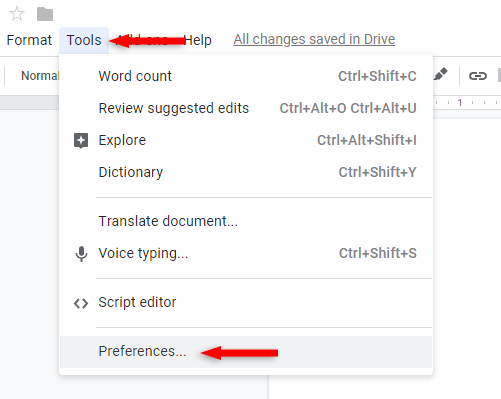
Task: Click All changes saved in Drive link
Action: [314, 39]
